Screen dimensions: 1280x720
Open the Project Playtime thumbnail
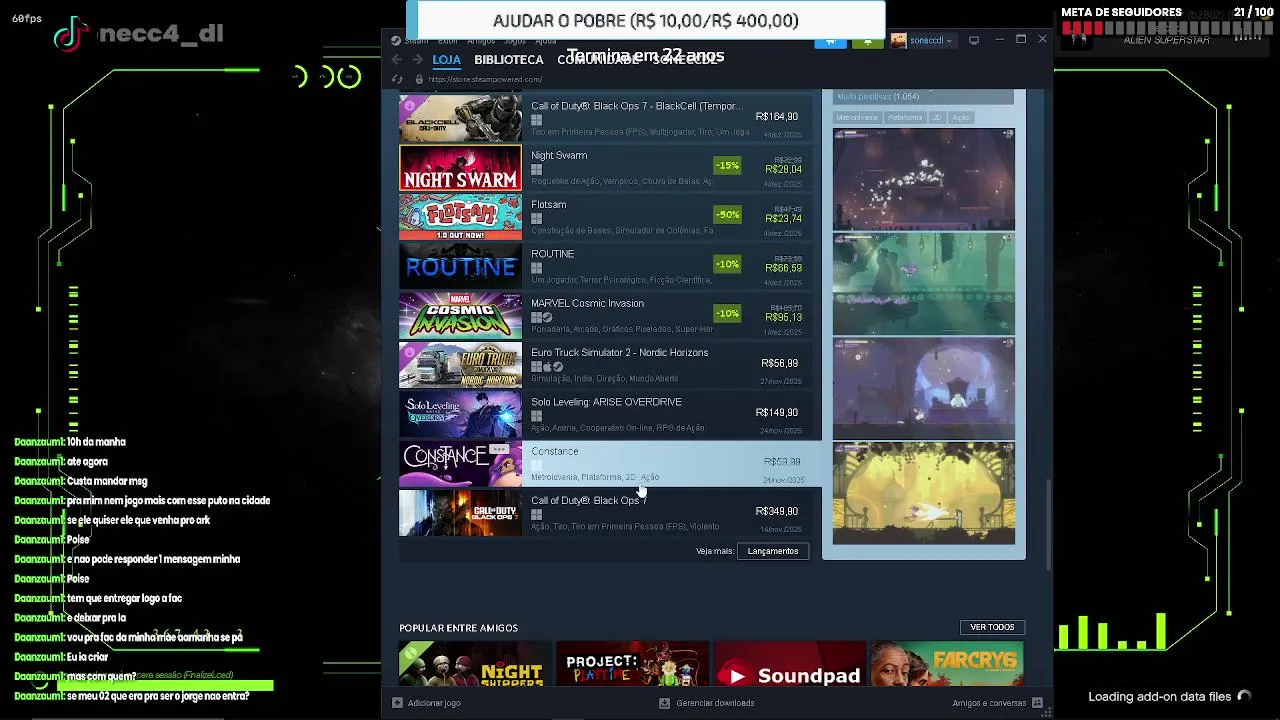point(632,664)
